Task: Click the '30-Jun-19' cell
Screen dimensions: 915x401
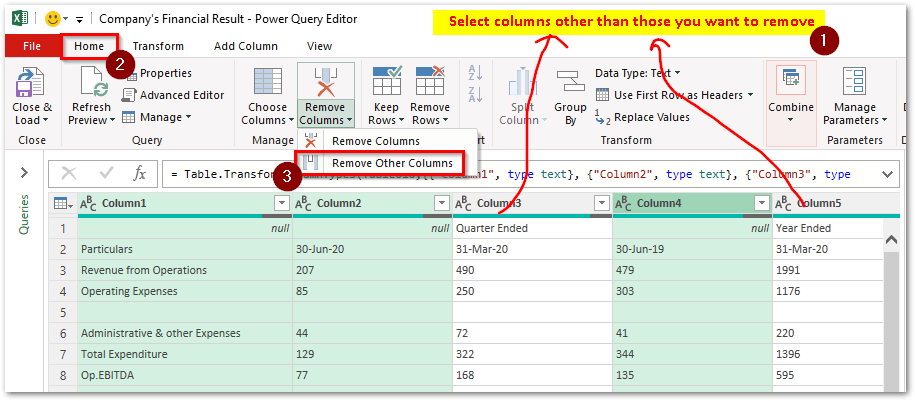Action: pos(692,249)
